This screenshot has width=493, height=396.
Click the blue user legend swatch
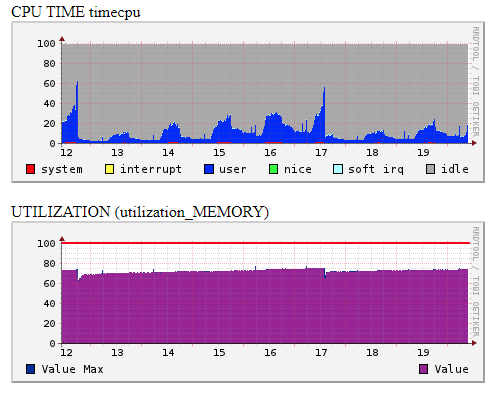209,169
